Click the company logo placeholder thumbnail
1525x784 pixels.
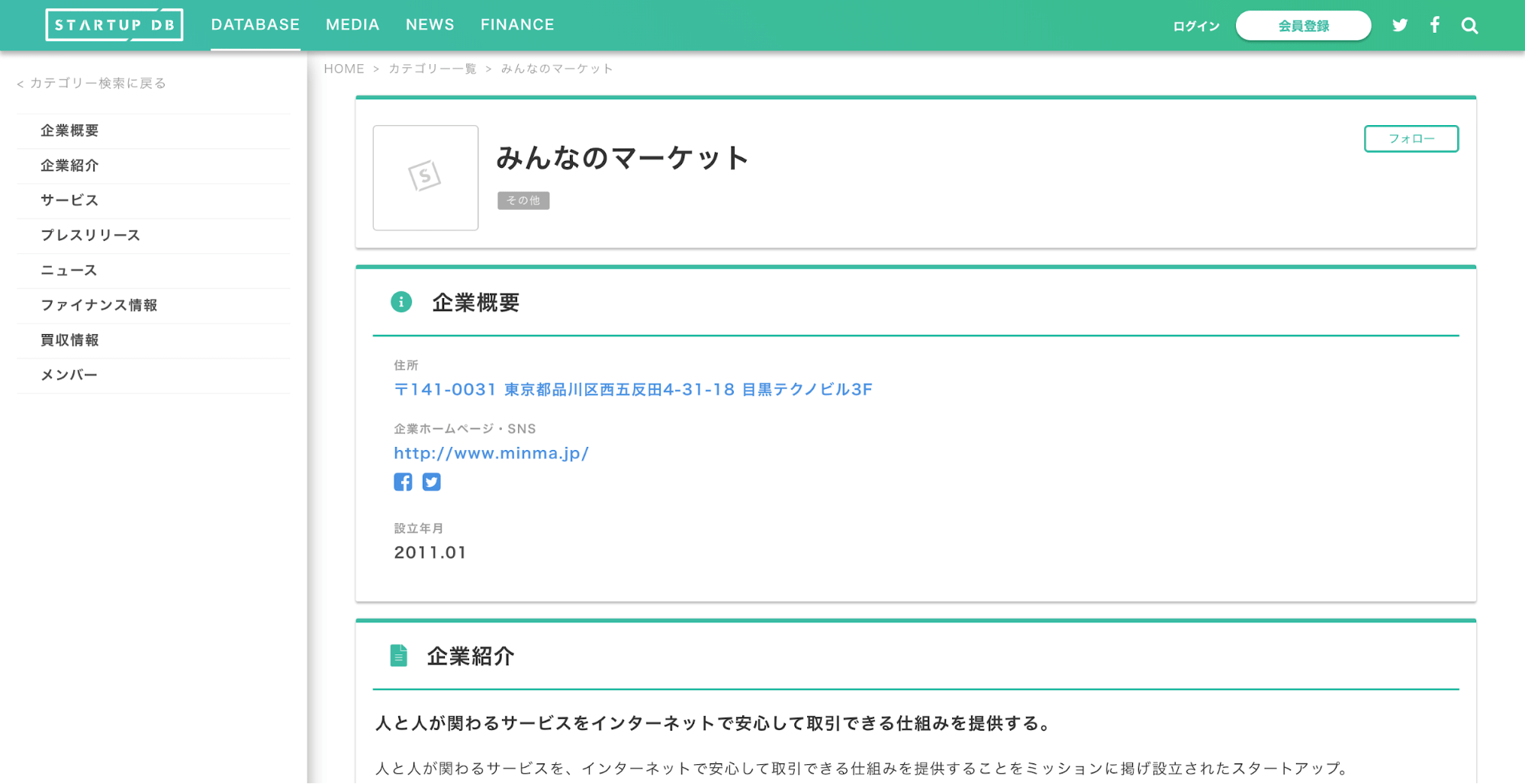(426, 178)
